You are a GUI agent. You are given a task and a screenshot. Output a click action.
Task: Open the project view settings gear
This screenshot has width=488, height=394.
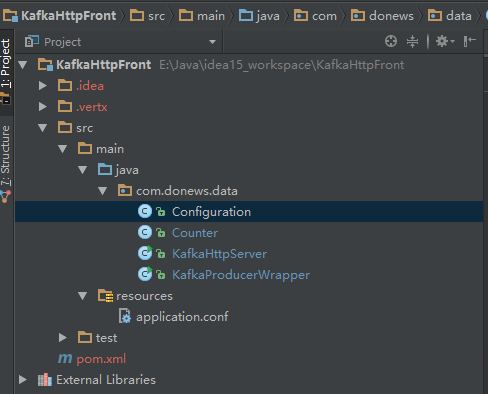pos(445,41)
